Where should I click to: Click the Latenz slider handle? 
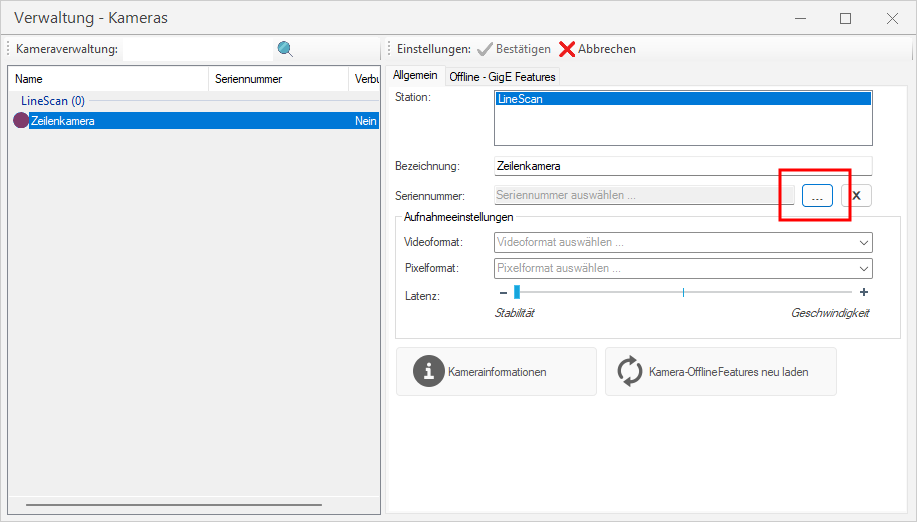516,292
